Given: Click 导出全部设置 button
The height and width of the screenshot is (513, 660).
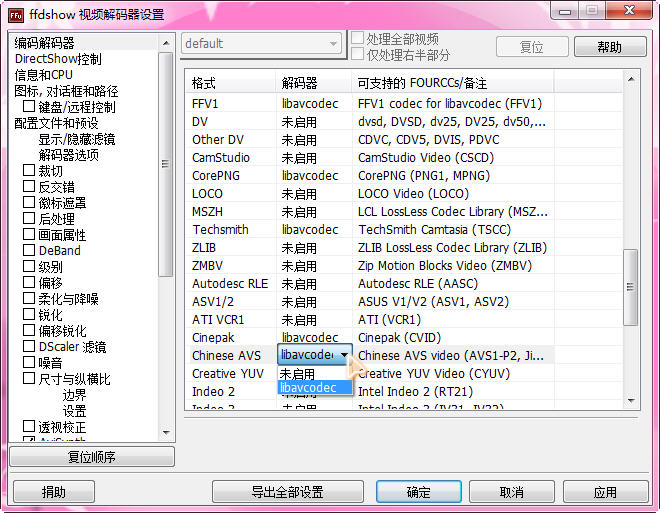Looking at the screenshot, I should tap(287, 492).
